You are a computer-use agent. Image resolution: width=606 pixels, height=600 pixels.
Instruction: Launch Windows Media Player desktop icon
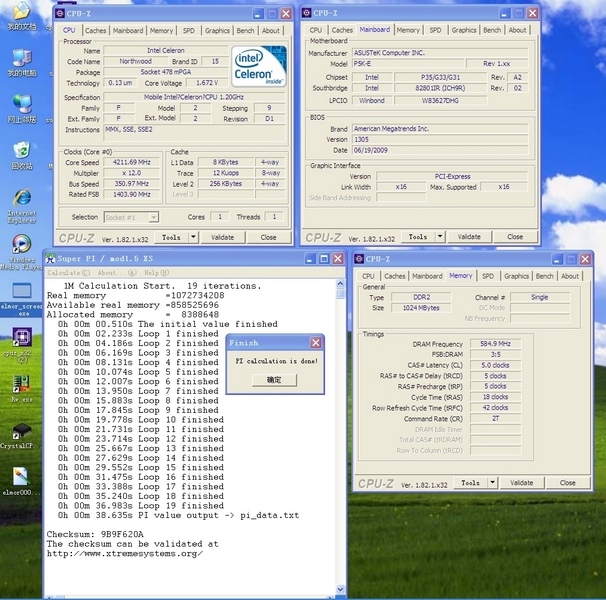(21, 244)
